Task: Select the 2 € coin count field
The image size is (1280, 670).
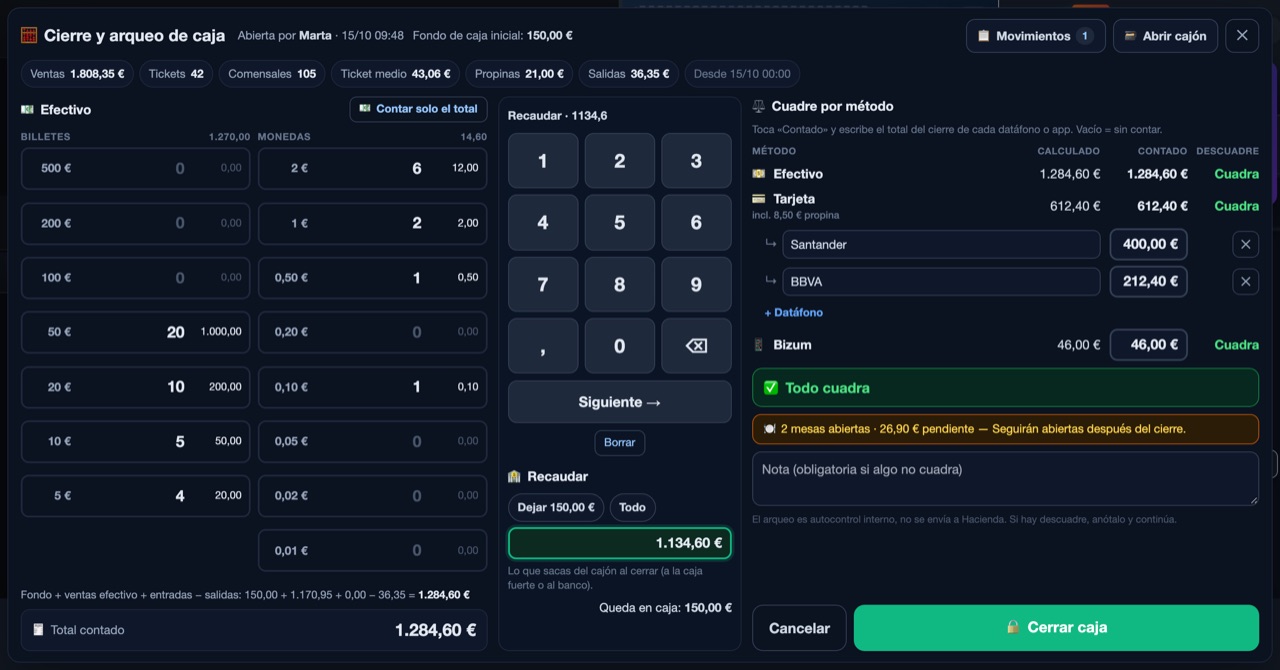Action: coord(373,168)
